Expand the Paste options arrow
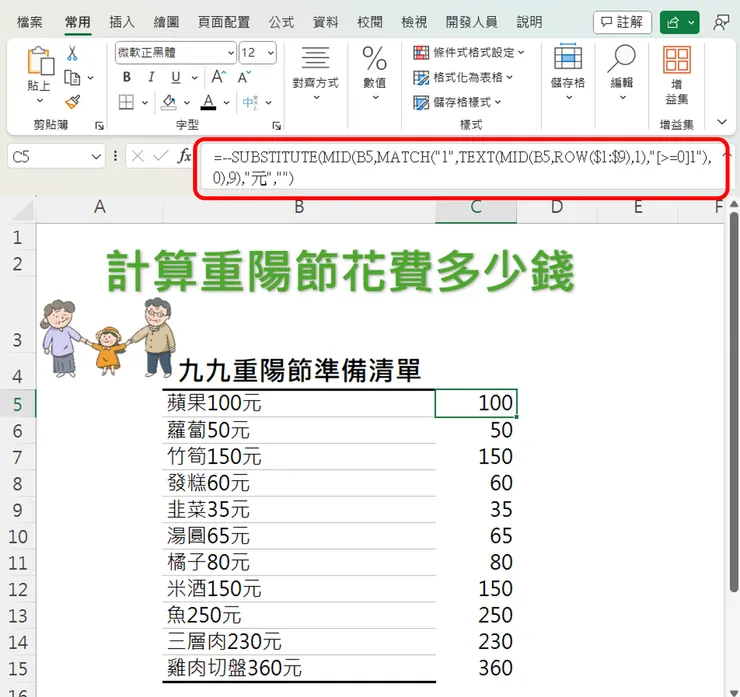This screenshot has height=697, width=740. coord(40,101)
